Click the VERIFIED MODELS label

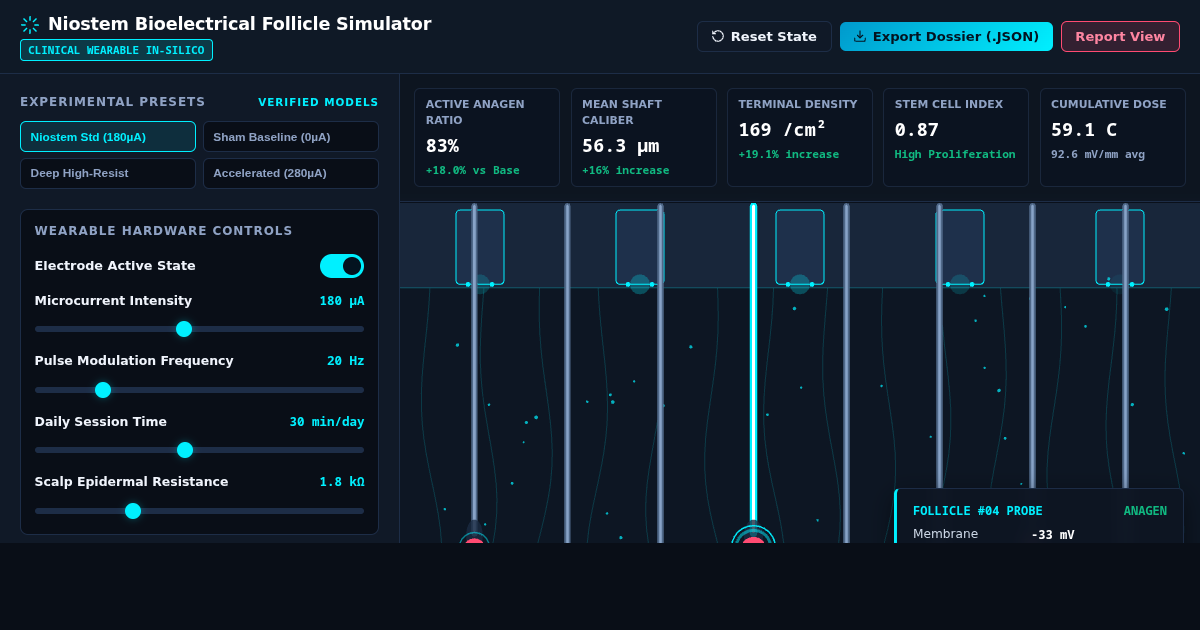pos(318,102)
